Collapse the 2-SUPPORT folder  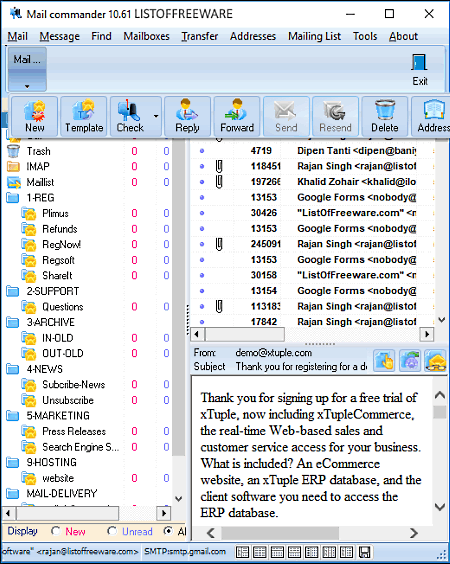click(13, 291)
